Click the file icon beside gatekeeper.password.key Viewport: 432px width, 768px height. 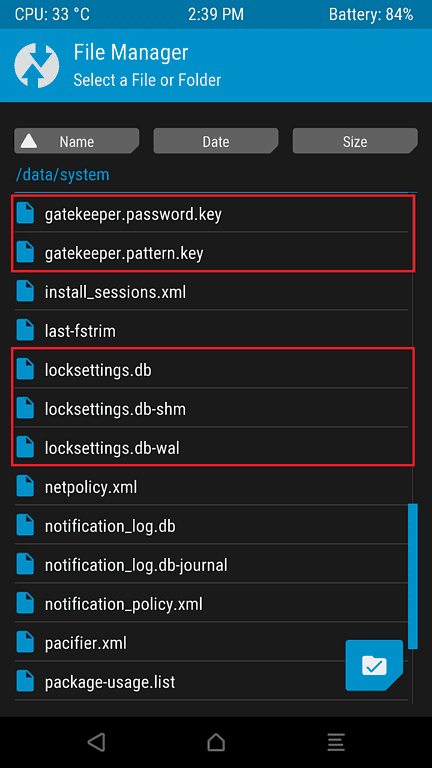pyautogui.click(x=25, y=214)
